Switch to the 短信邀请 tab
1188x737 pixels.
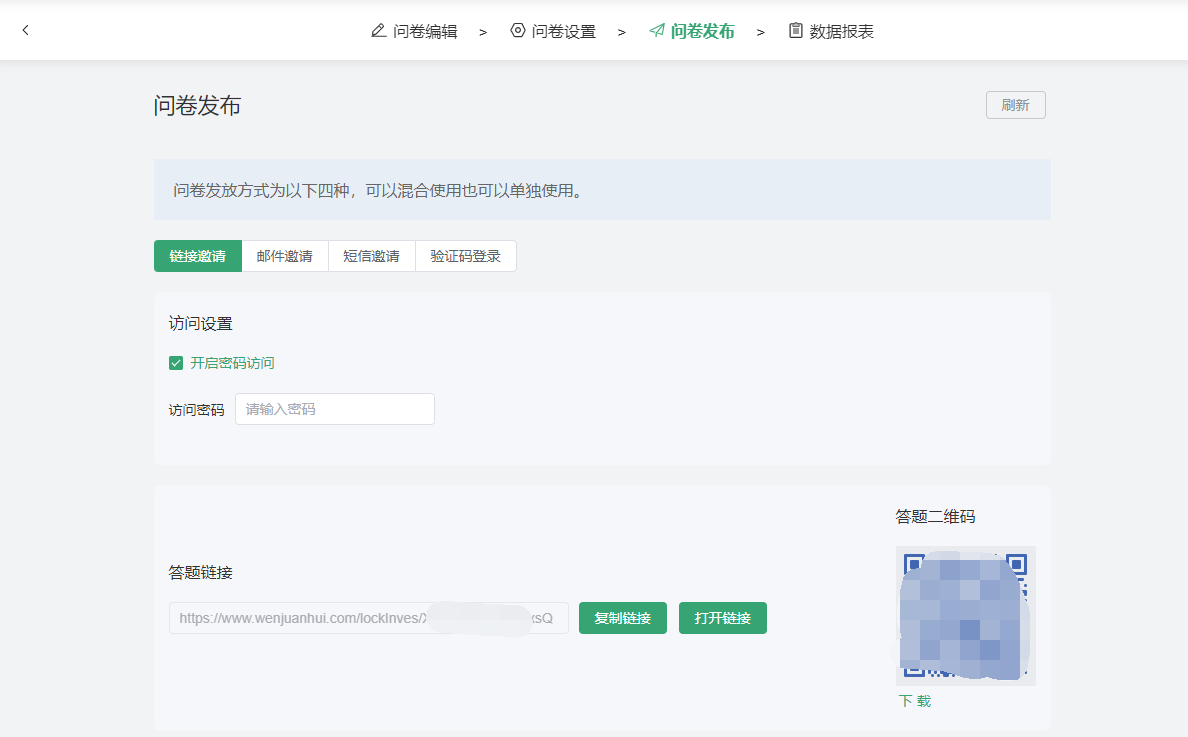(372, 256)
